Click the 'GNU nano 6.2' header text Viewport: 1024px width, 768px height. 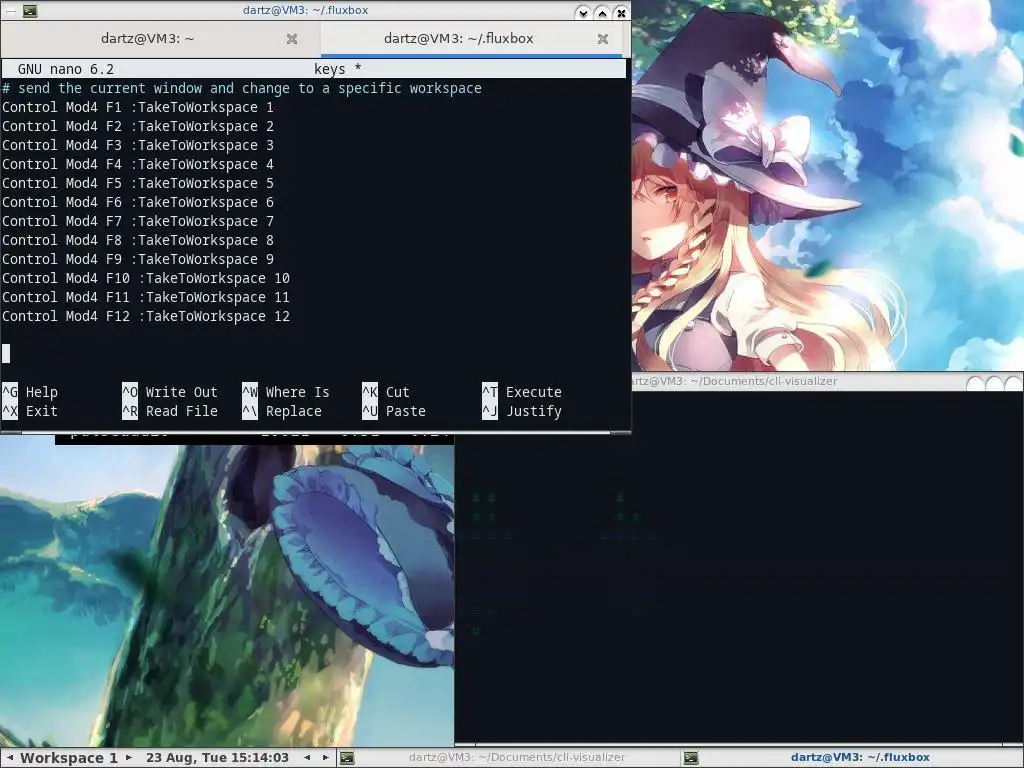(65, 69)
